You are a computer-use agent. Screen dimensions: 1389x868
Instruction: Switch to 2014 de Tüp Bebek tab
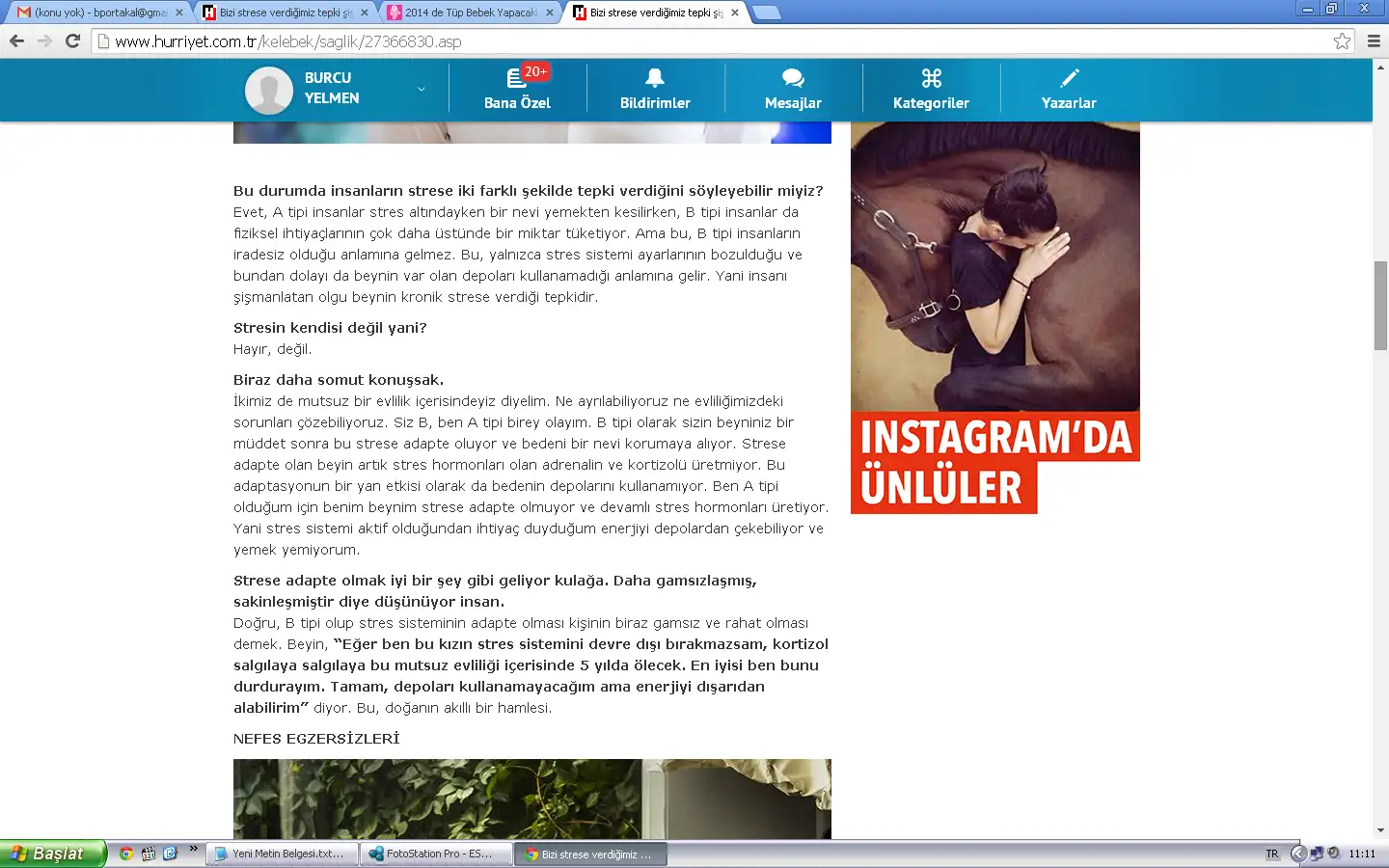468,13
